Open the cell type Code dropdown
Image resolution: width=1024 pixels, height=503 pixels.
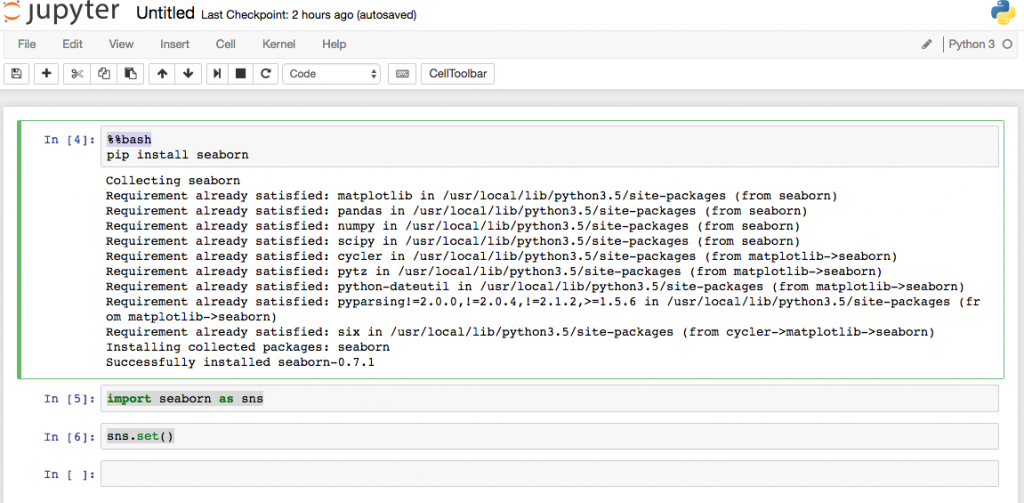332,74
